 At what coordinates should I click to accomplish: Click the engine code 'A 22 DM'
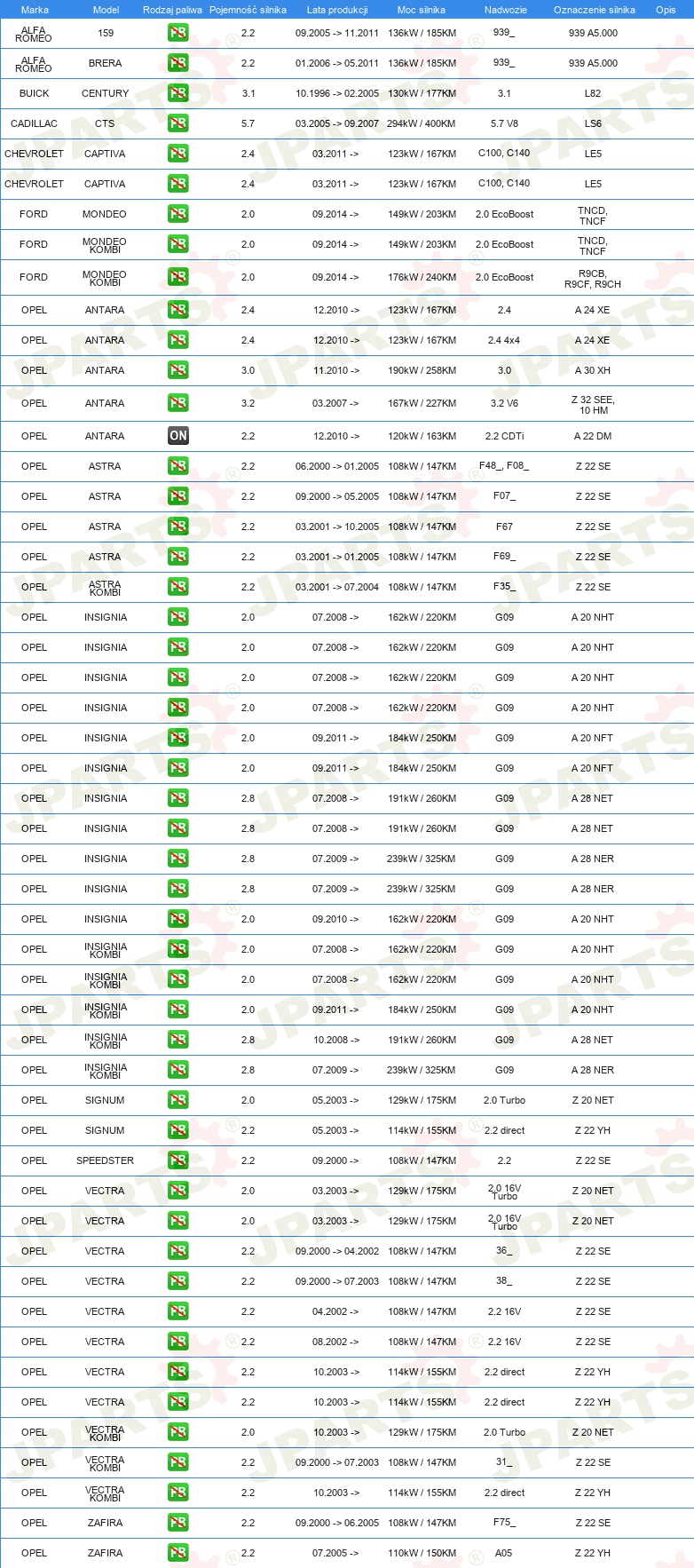593,436
